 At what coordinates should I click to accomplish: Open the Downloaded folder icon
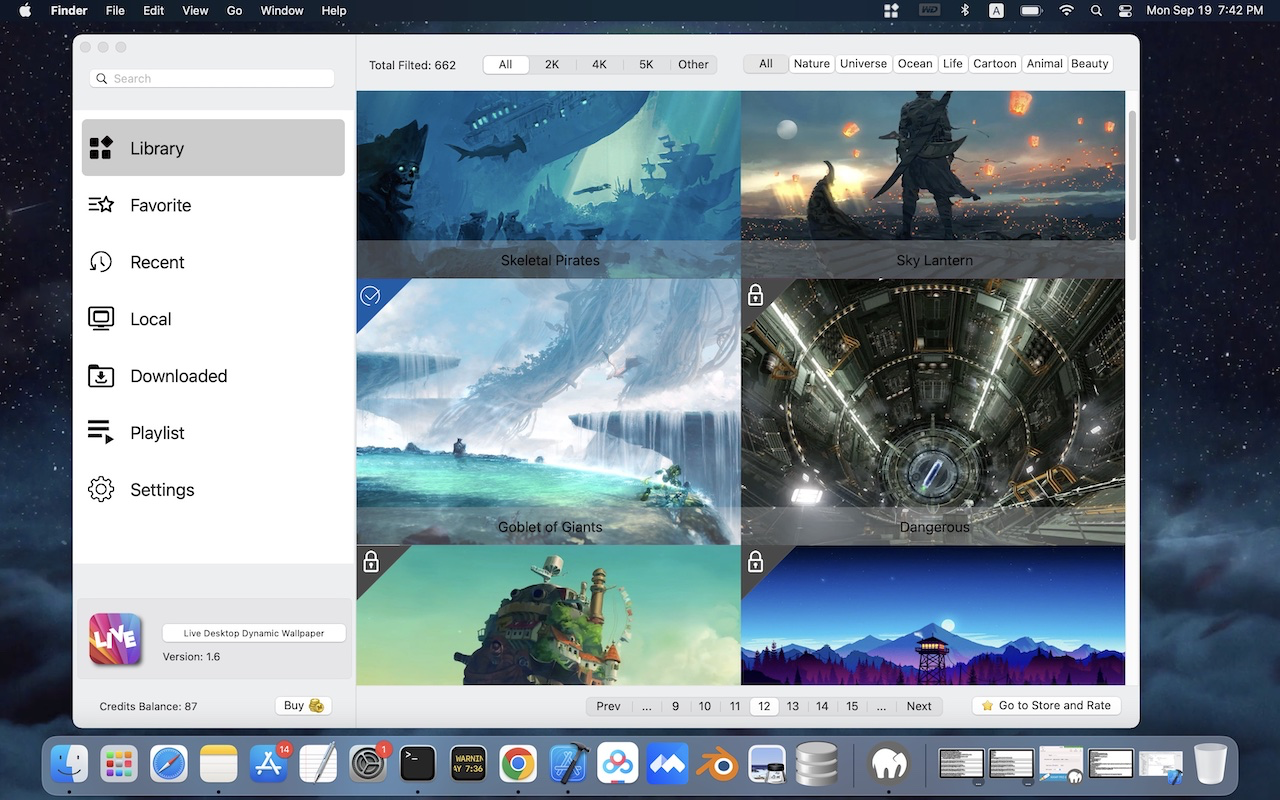[x=101, y=376]
